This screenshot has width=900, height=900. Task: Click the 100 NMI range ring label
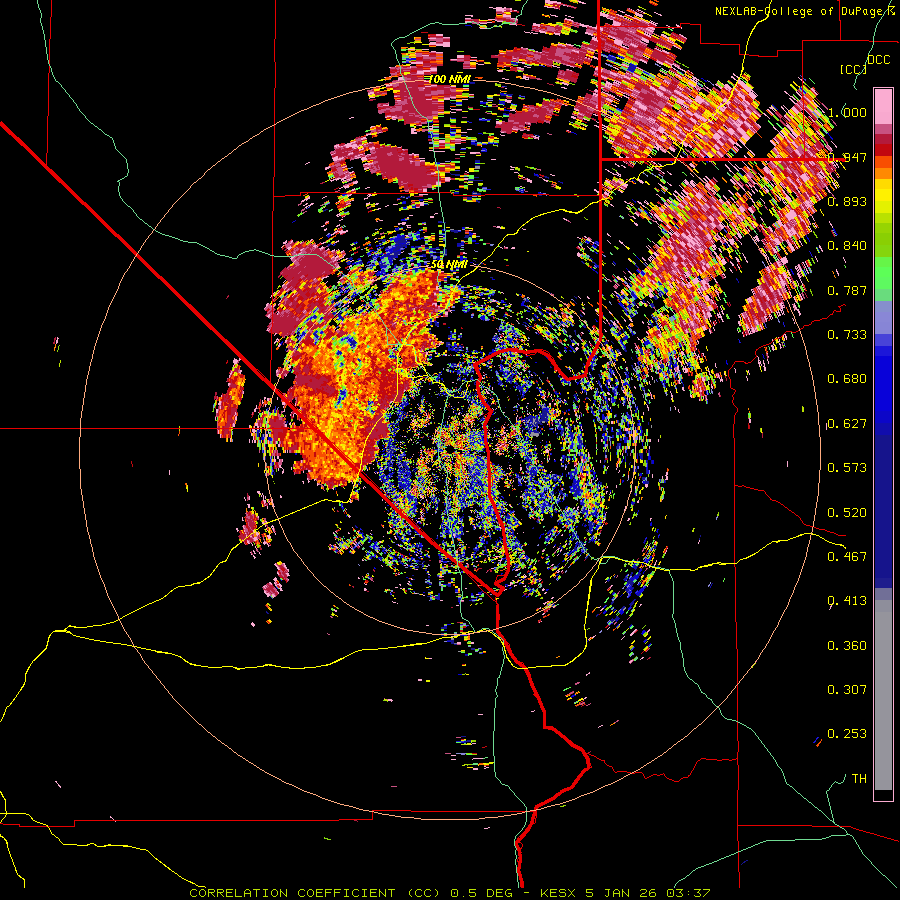coord(449,79)
